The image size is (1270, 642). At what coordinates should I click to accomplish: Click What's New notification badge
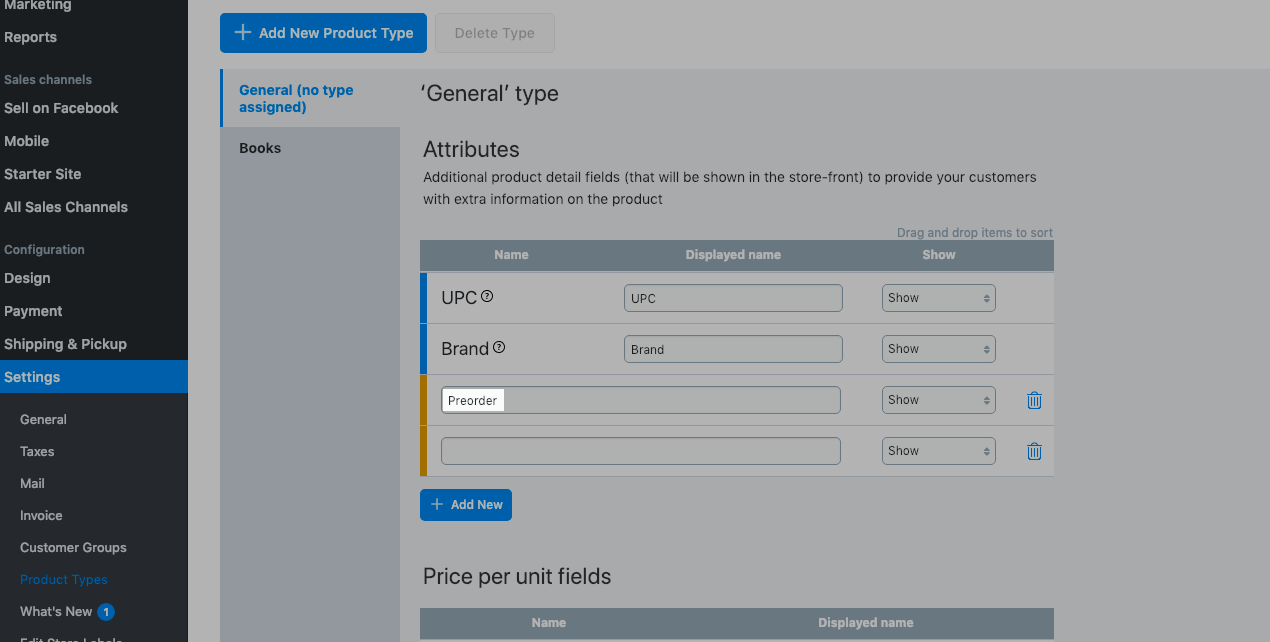click(x=106, y=612)
